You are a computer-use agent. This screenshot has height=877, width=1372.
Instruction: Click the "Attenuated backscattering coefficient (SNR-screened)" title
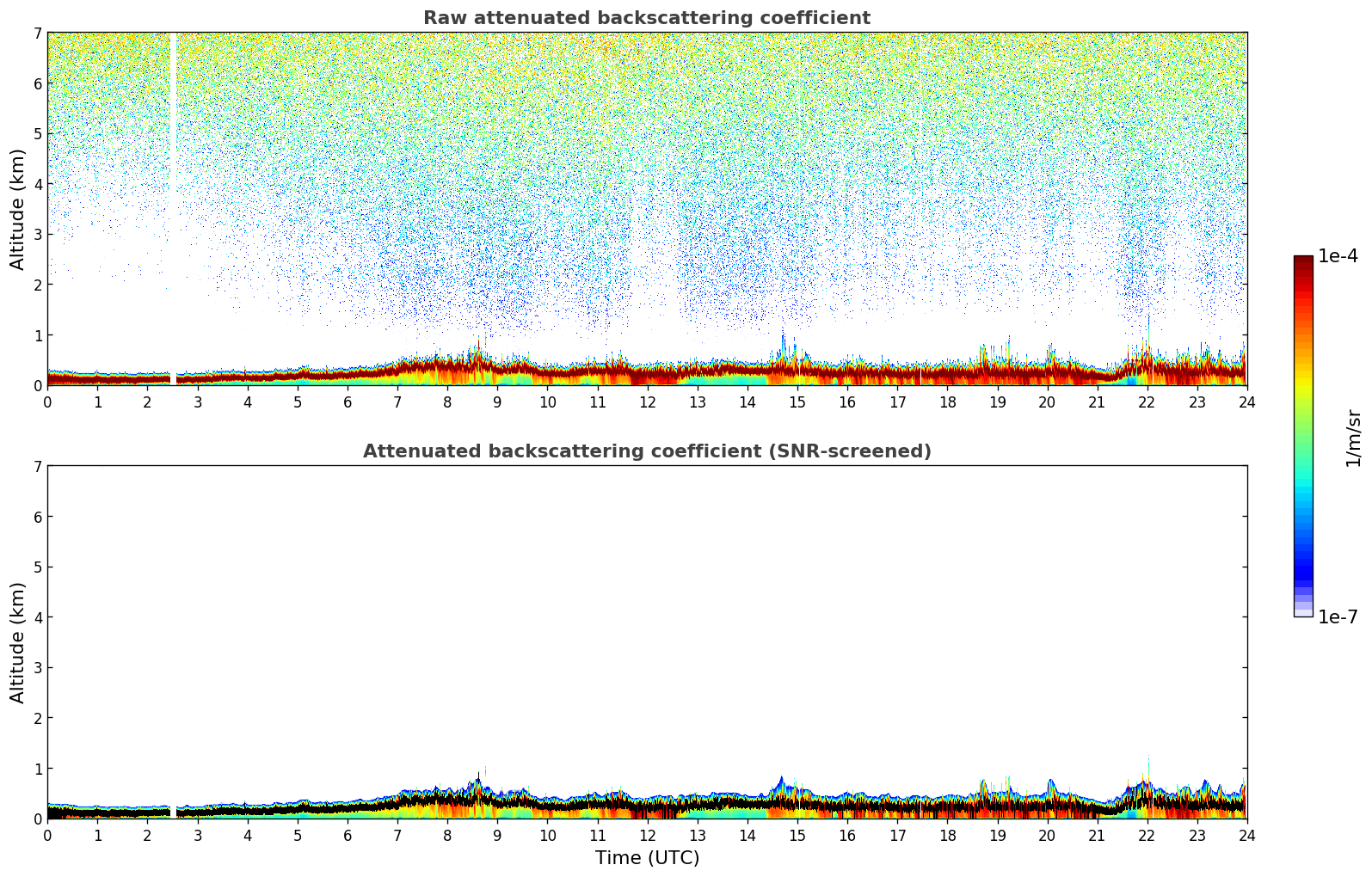[x=647, y=451]
